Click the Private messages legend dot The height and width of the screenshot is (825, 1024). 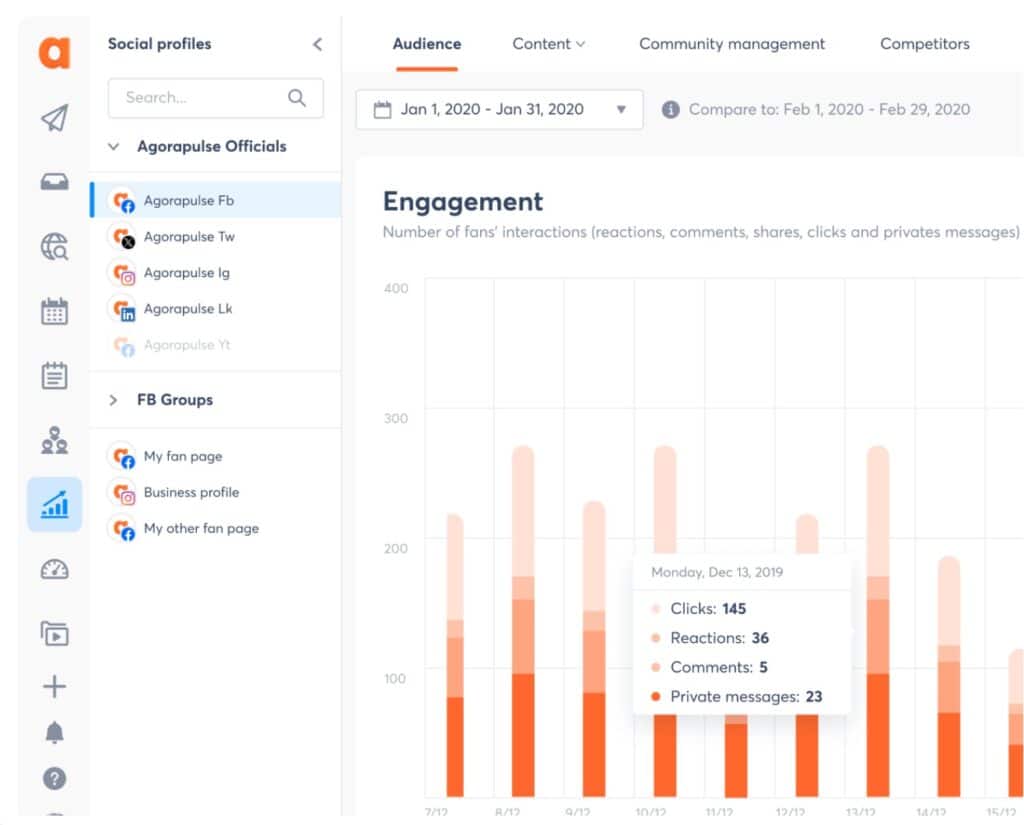(656, 696)
